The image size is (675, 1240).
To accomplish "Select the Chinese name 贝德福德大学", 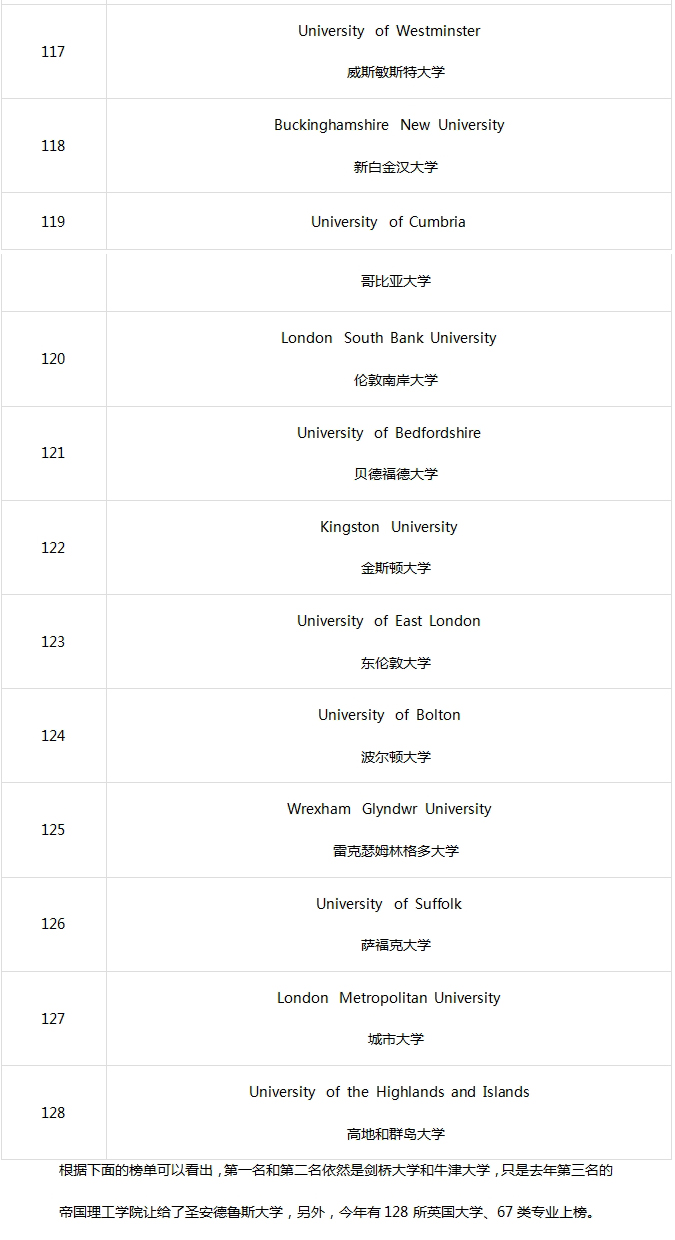I will pyautogui.click(x=396, y=474).
